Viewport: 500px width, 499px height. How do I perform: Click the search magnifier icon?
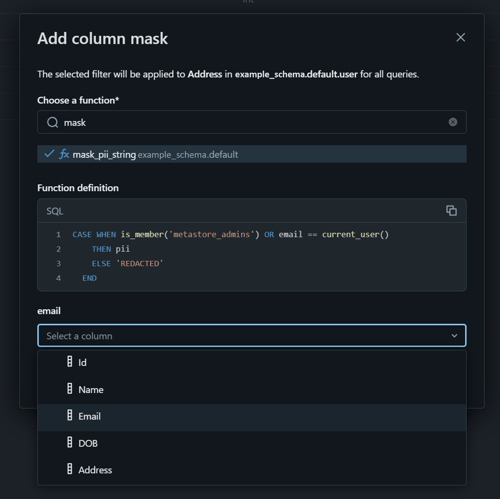point(52,122)
